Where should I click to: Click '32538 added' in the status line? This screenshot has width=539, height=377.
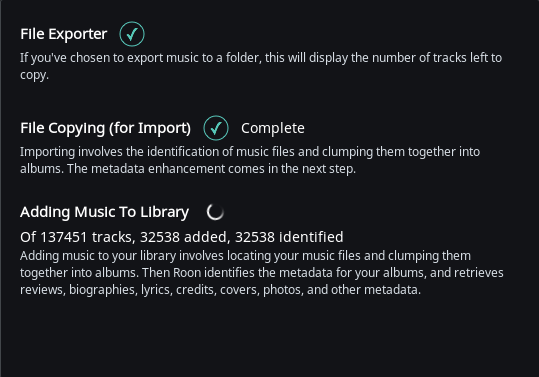pyautogui.click(x=183, y=237)
